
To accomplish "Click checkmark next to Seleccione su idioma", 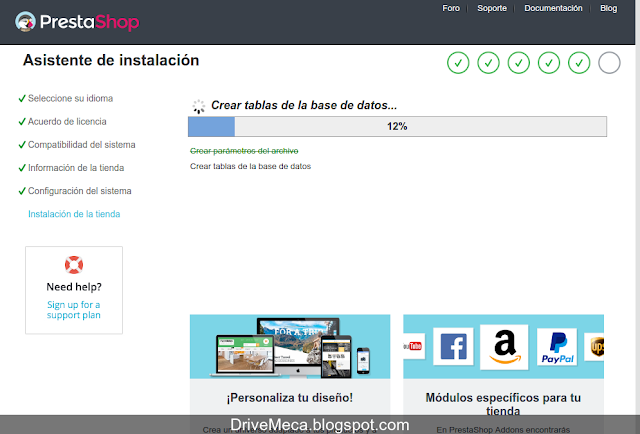I will (22, 98).
